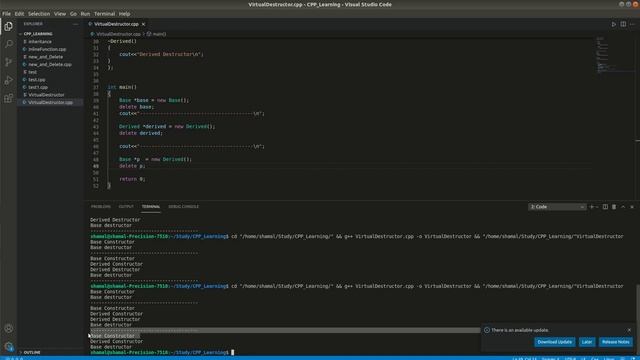
Task: Open new_and_Delete.cpp in explorer
Action: pyautogui.click(x=50, y=64)
